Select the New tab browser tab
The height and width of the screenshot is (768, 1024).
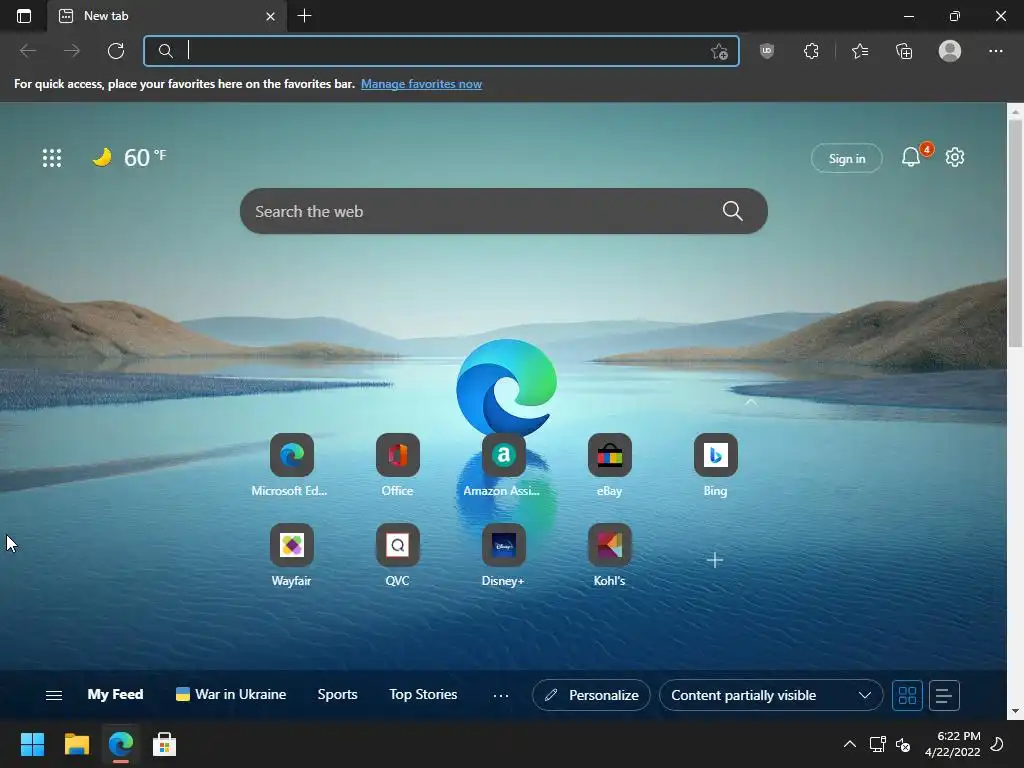167,16
